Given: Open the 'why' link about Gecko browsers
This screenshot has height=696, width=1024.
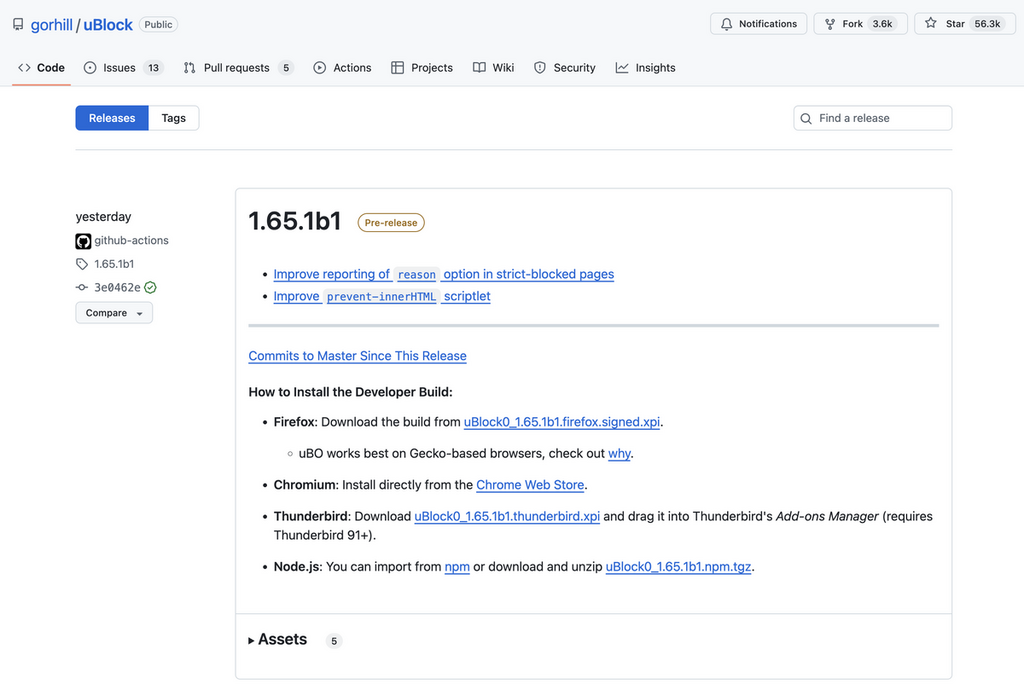Looking at the screenshot, I should [x=619, y=453].
